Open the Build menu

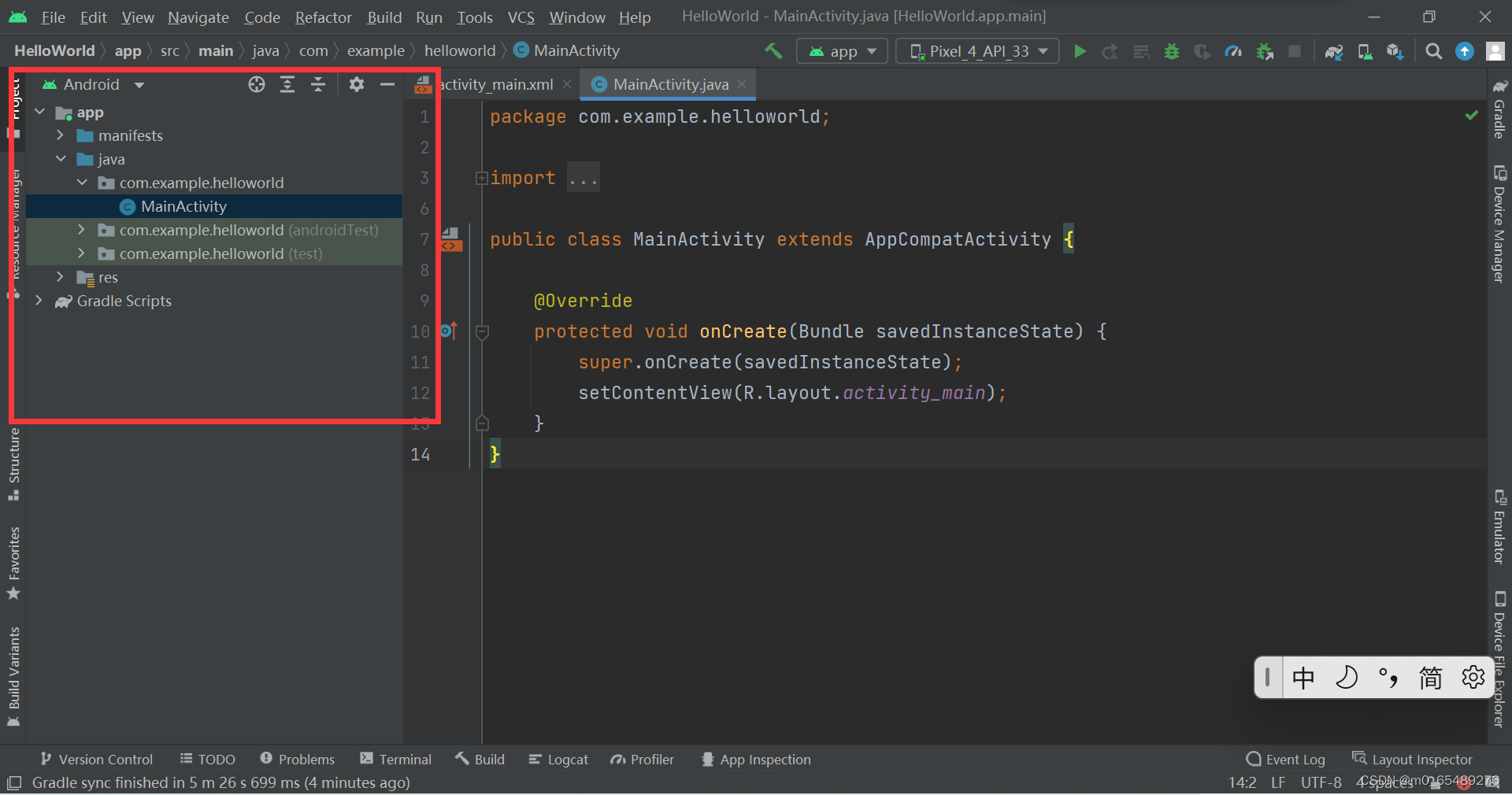click(384, 17)
